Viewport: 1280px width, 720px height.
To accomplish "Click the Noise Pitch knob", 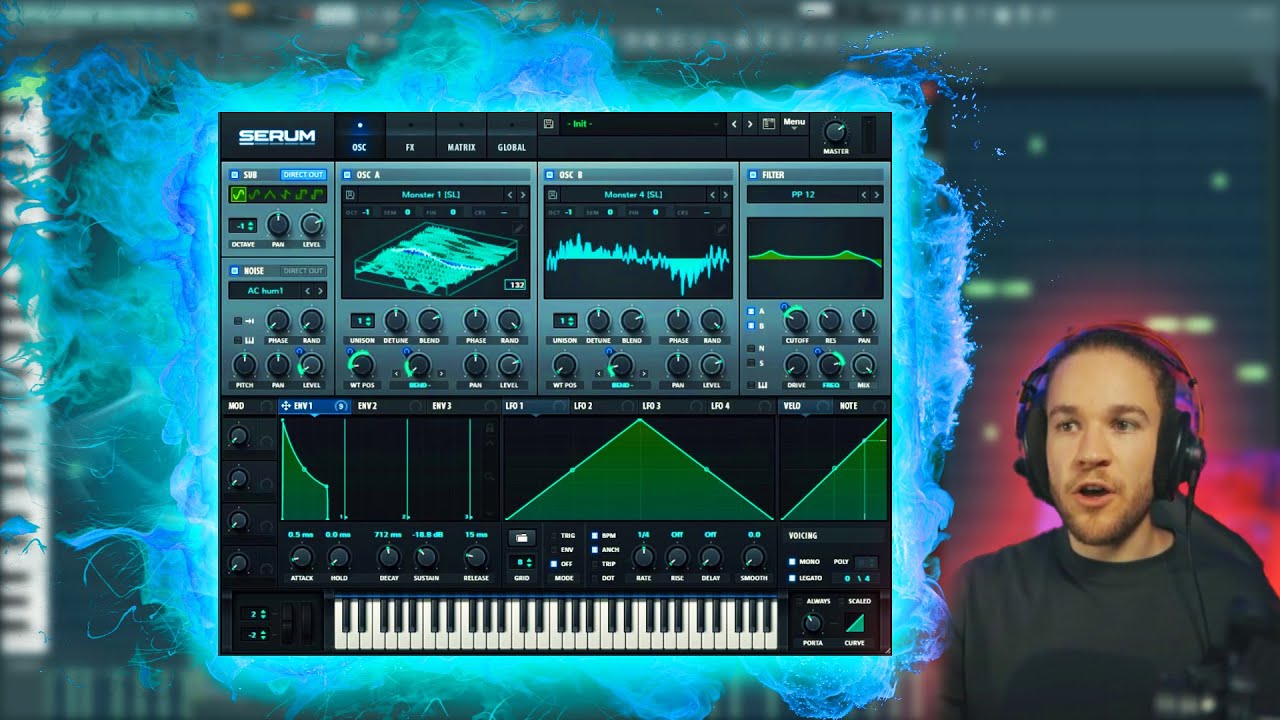I will (x=245, y=364).
